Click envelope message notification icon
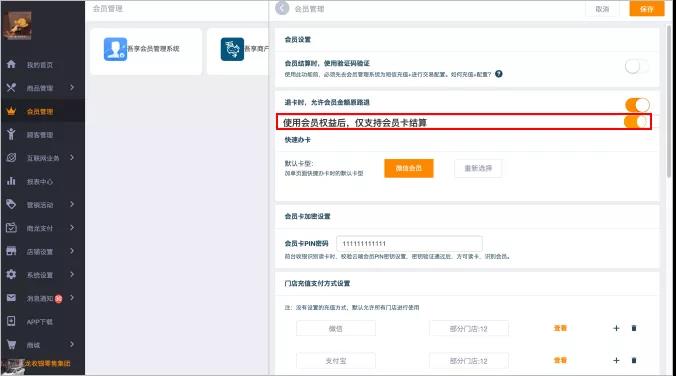This screenshot has height=376, width=676. click(11, 298)
